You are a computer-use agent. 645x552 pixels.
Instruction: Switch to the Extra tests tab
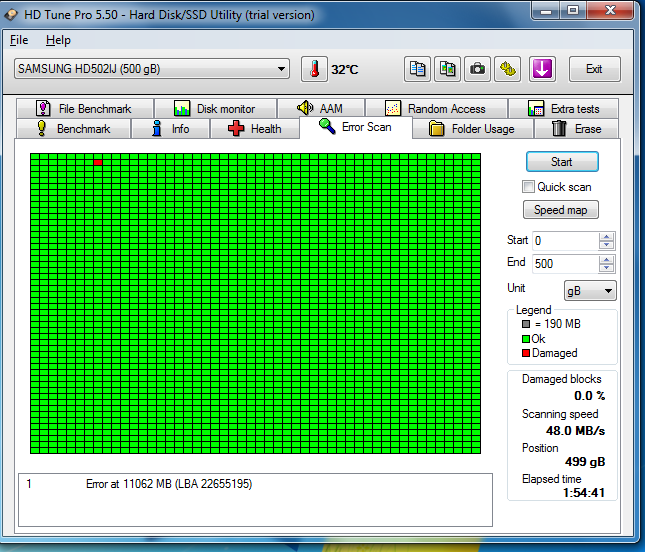pyautogui.click(x=564, y=109)
